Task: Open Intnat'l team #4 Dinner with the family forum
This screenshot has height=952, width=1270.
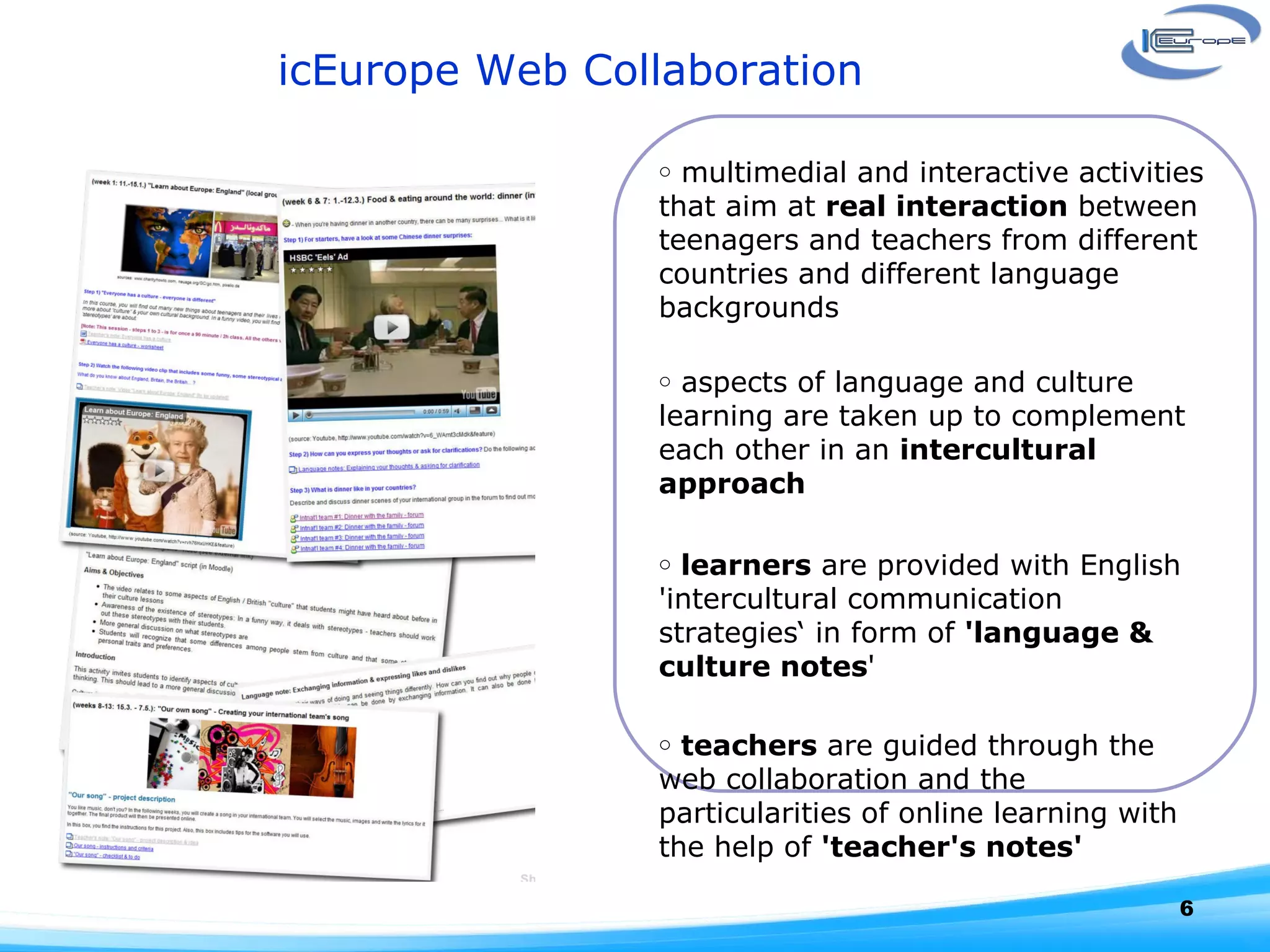Action: click(362, 547)
